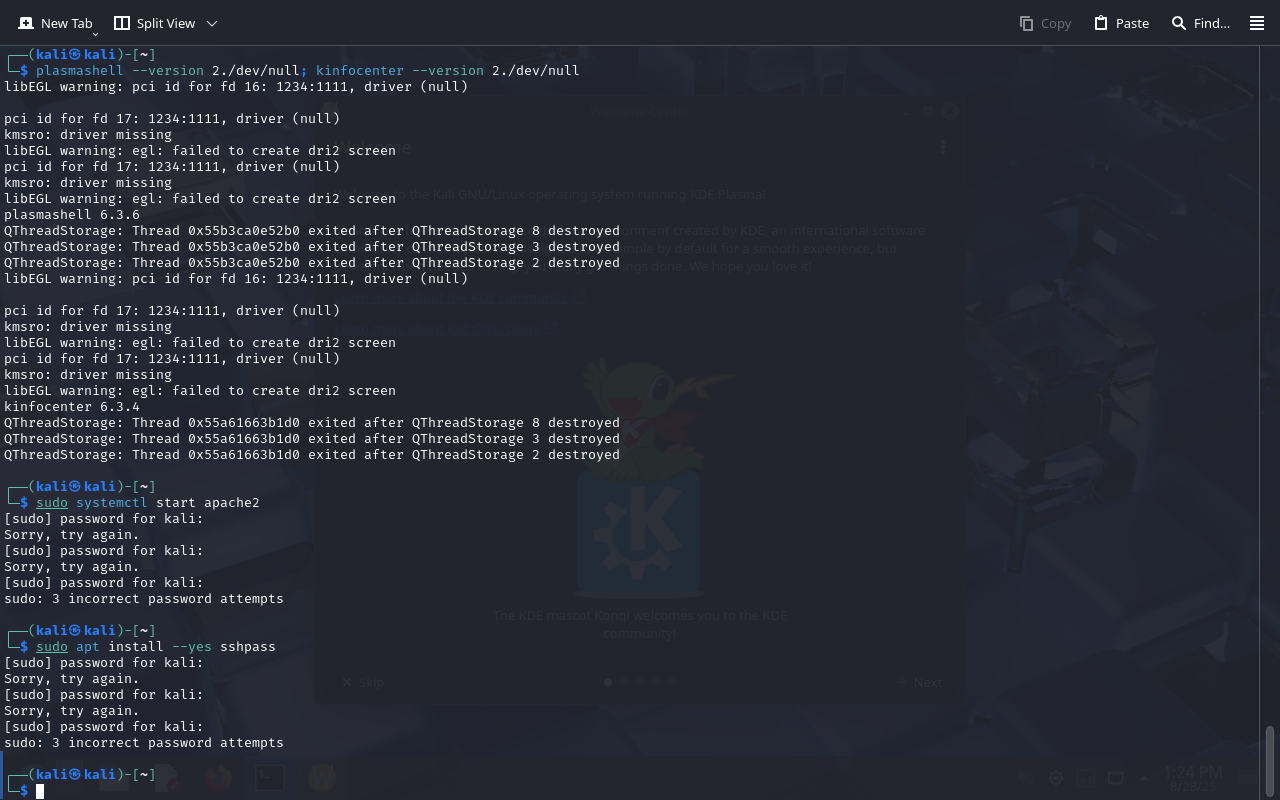Click the Copy toolbar button

pyautogui.click(x=1045, y=23)
